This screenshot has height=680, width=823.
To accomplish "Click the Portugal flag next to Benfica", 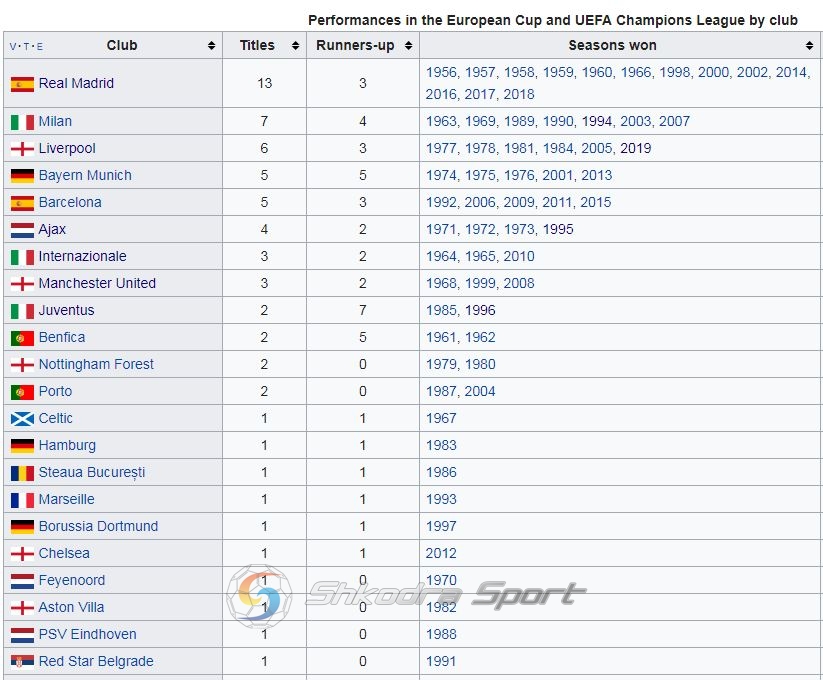I will [23, 338].
